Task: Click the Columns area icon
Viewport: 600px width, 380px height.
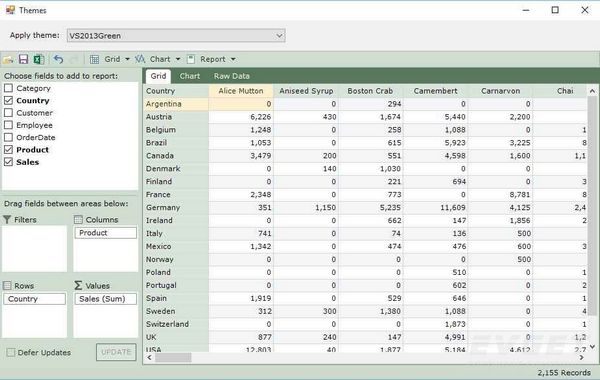Action: click(x=78, y=220)
